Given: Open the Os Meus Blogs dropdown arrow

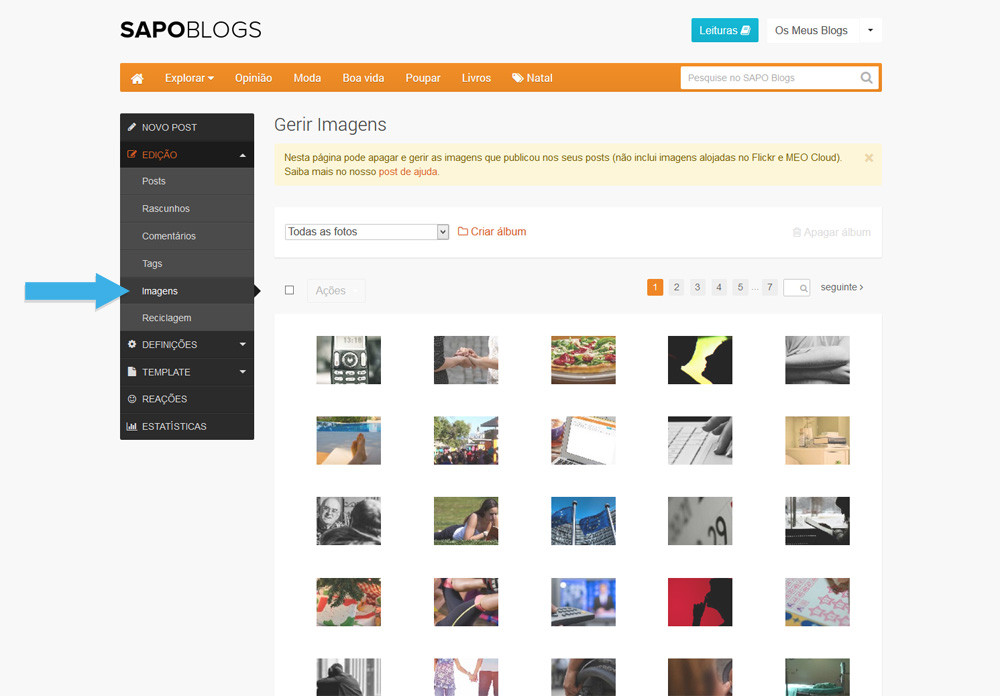Looking at the screenshot, I should 870,31.
